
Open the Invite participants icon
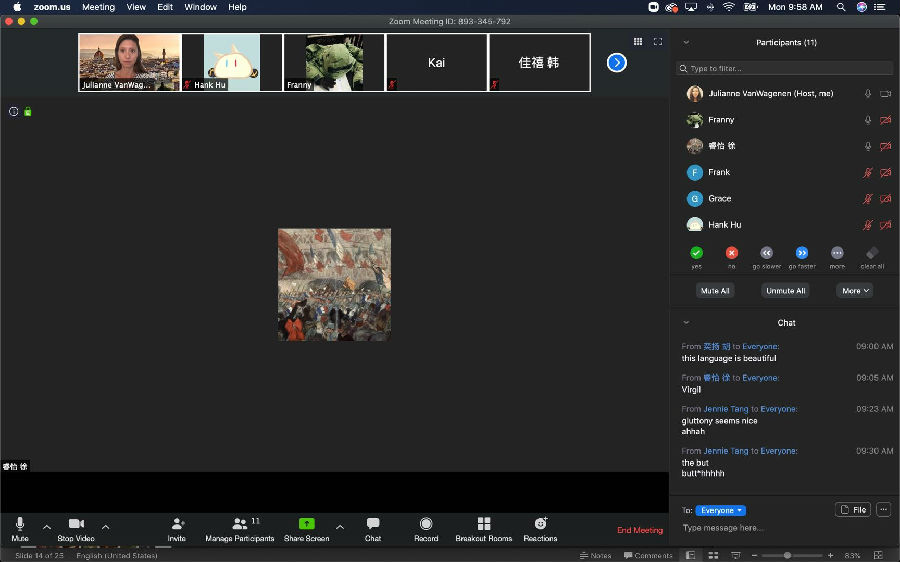pos(177,524)
